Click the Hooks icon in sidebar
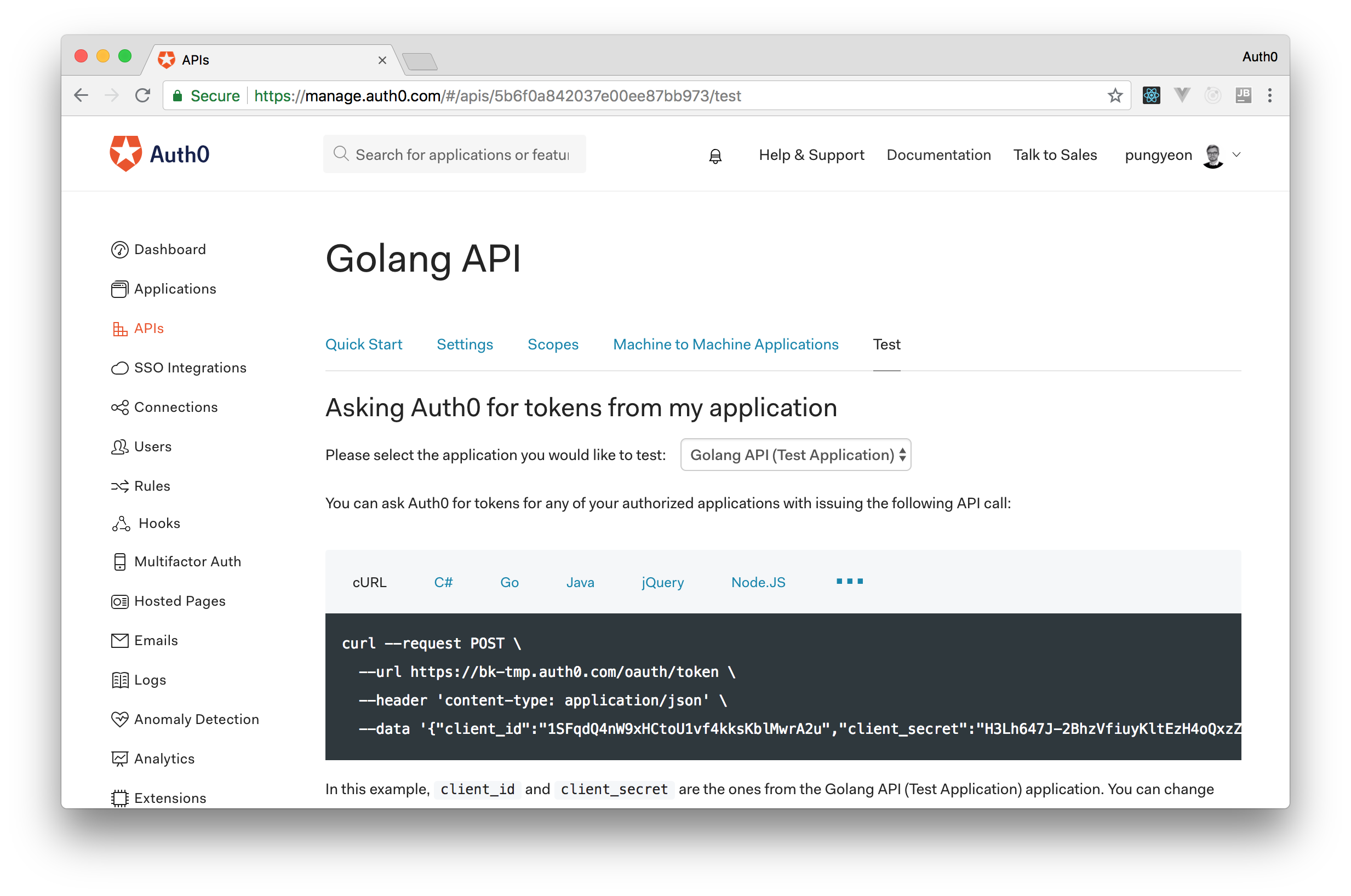1351x896 pixels. pyautogui.click(x=121, y=524)
